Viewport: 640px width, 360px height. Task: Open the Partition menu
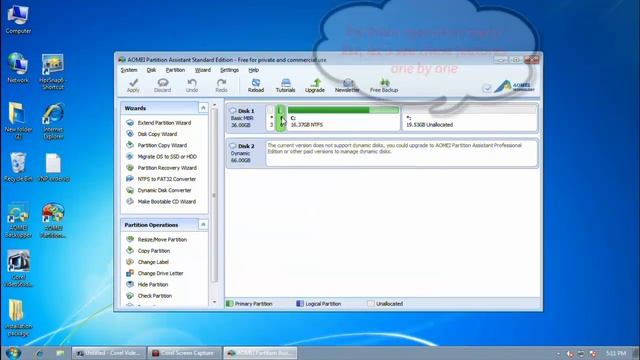[x=176, y=70]
